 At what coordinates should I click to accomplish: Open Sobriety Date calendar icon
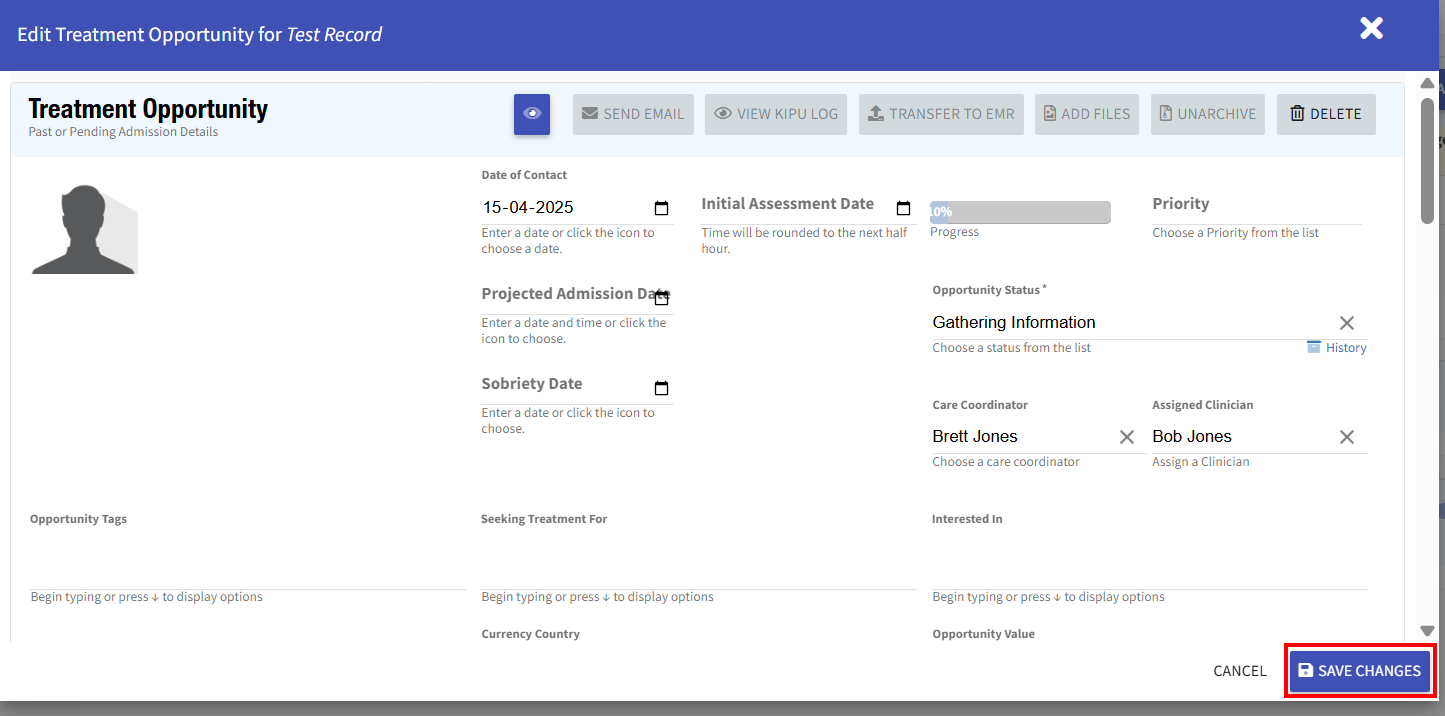pyautogui.click(x=661, y=388)
